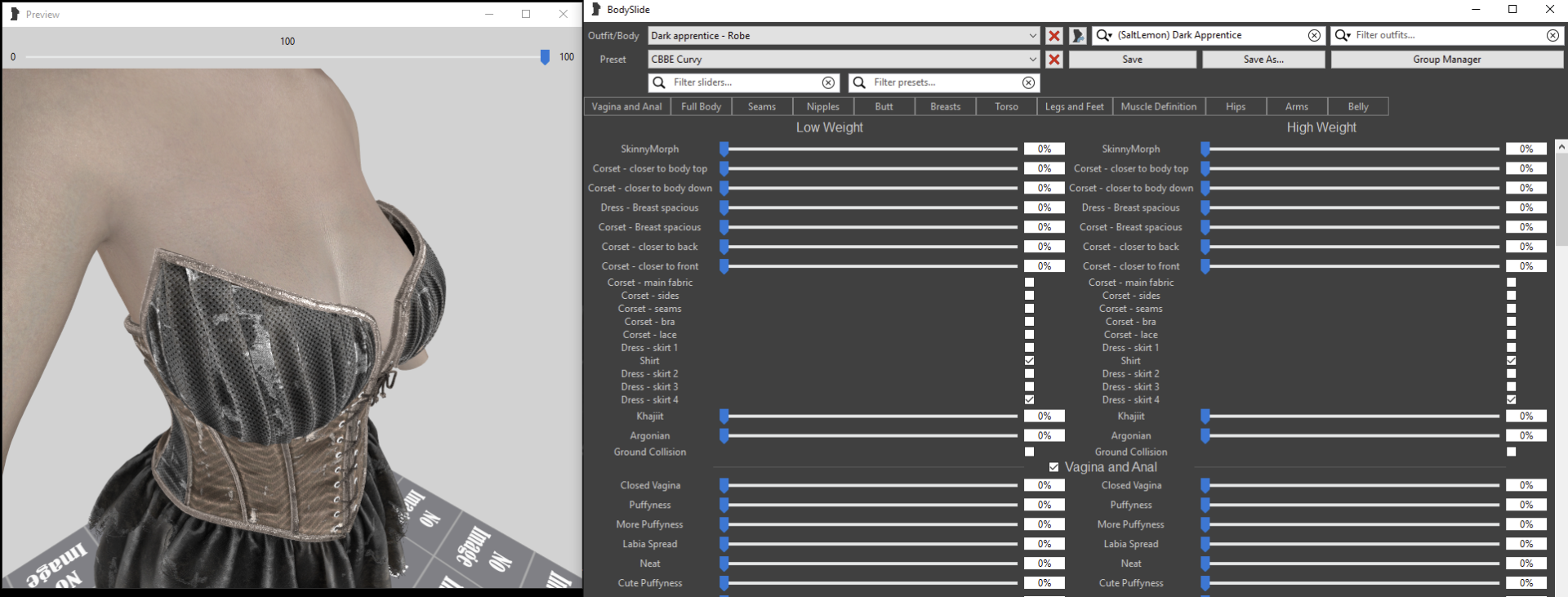Focus the Filter presets text field
Image resolution: width=1568 pixels, height=597 pixels.
point(944,82)
